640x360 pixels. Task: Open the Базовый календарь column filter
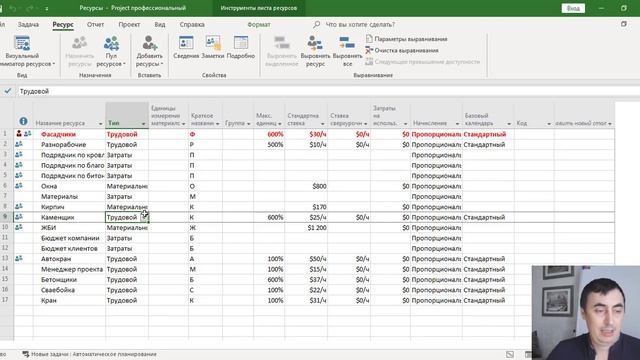click(509, 124)
